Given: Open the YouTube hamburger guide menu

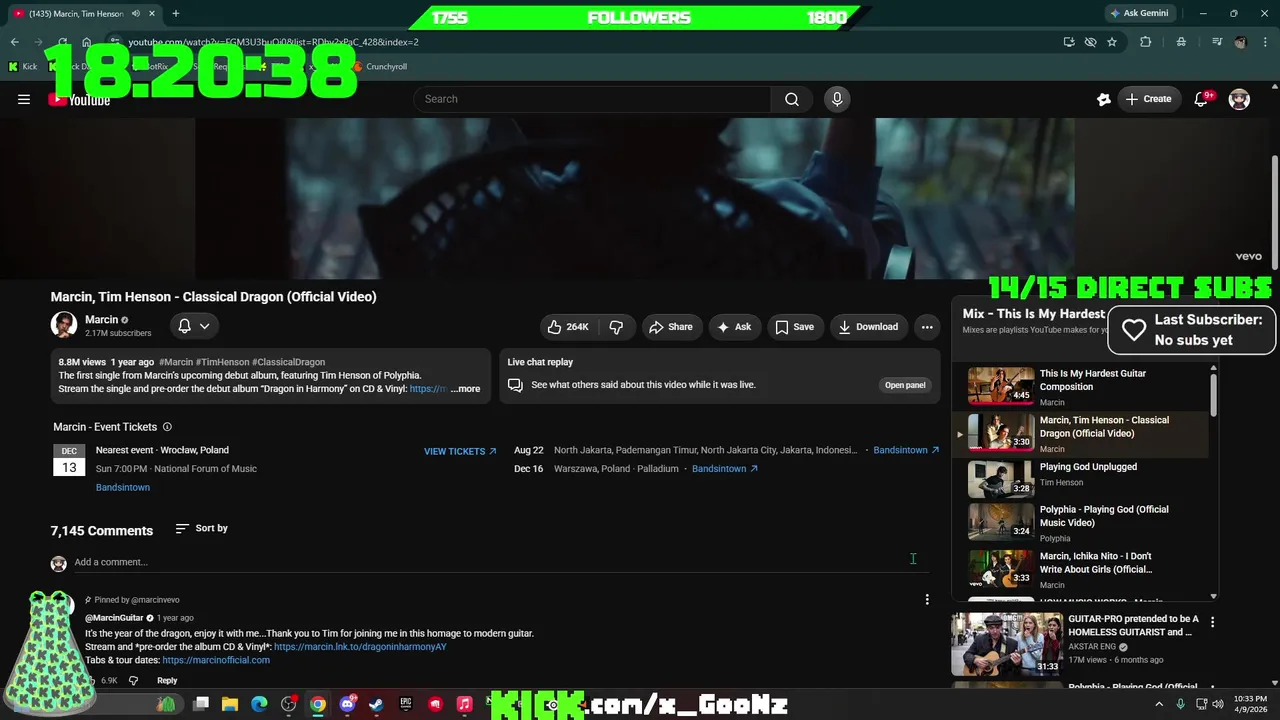Looking at the screenshot, I should [24, 99].
